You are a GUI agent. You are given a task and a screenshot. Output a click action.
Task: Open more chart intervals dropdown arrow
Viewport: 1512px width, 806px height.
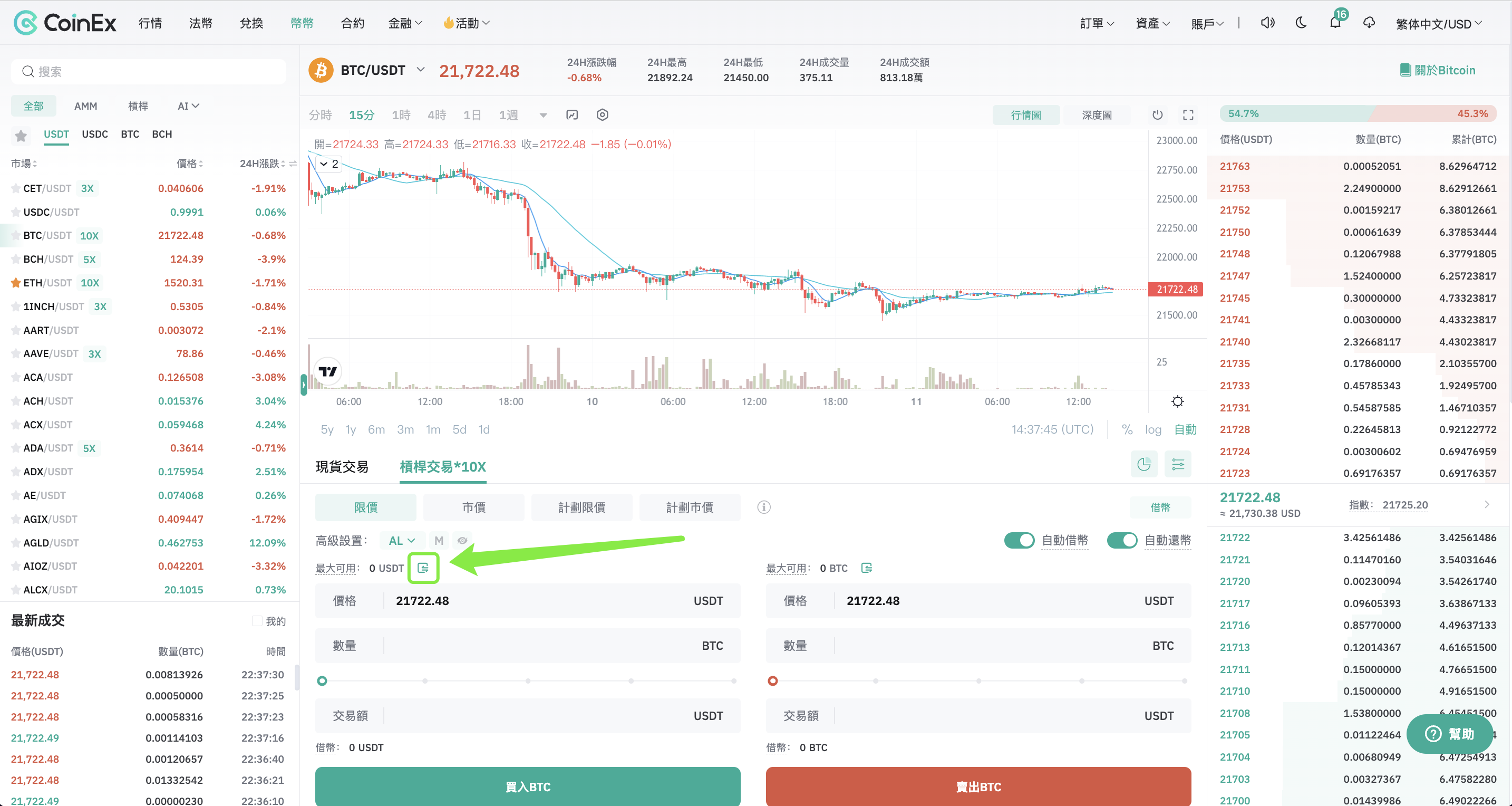(x=543, y=115)
